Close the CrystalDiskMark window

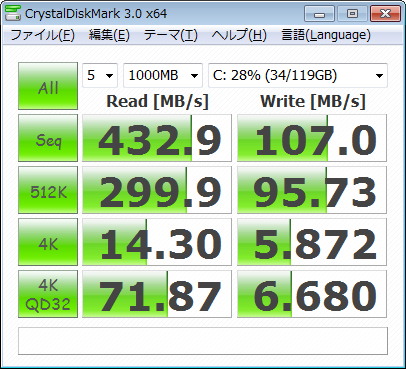click(385, 14)
